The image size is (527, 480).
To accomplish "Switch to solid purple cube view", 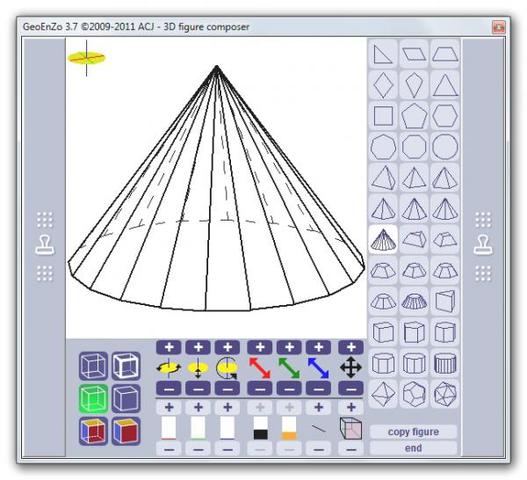I will (x=126, y=399).
